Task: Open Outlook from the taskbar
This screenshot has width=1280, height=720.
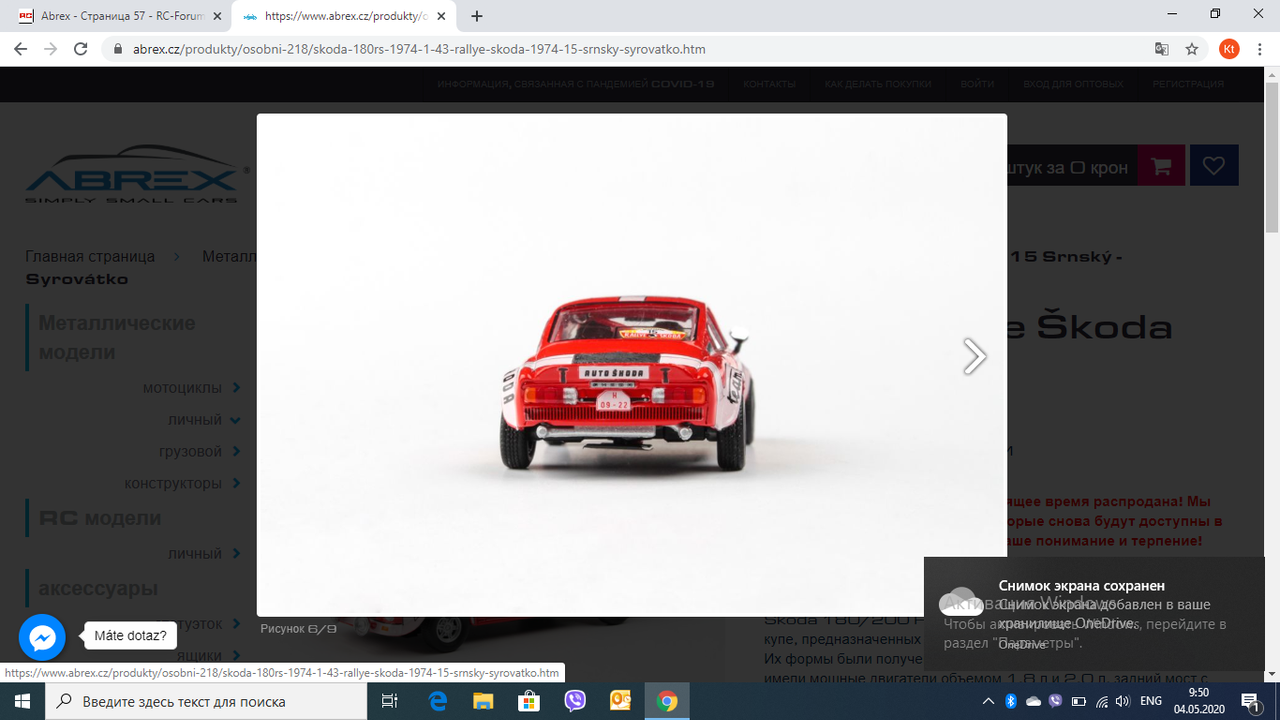Action: (620, 701)
